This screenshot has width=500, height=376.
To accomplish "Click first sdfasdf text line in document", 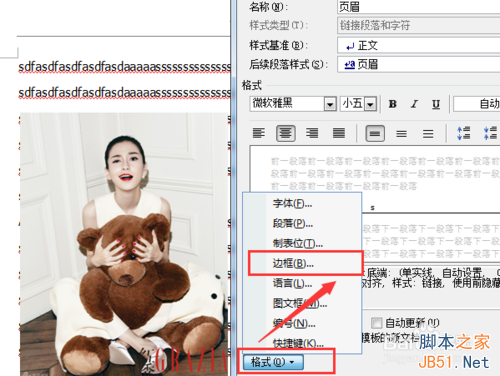I will click(124, 67).
